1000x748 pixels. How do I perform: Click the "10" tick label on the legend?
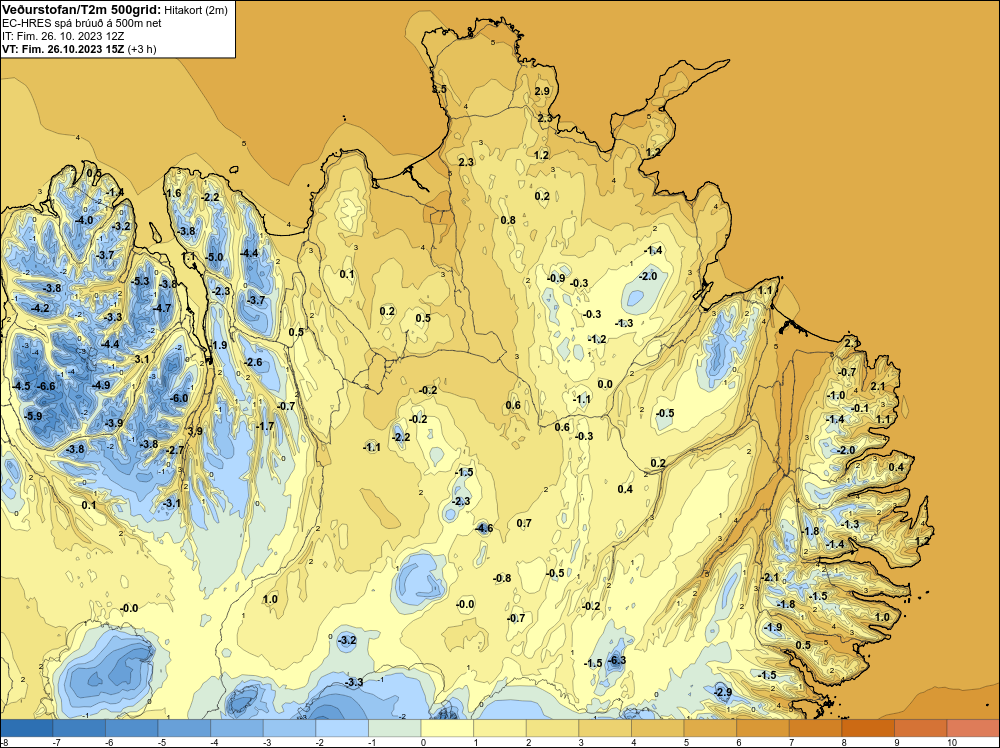pyautogui.click(x=952, y=742)
